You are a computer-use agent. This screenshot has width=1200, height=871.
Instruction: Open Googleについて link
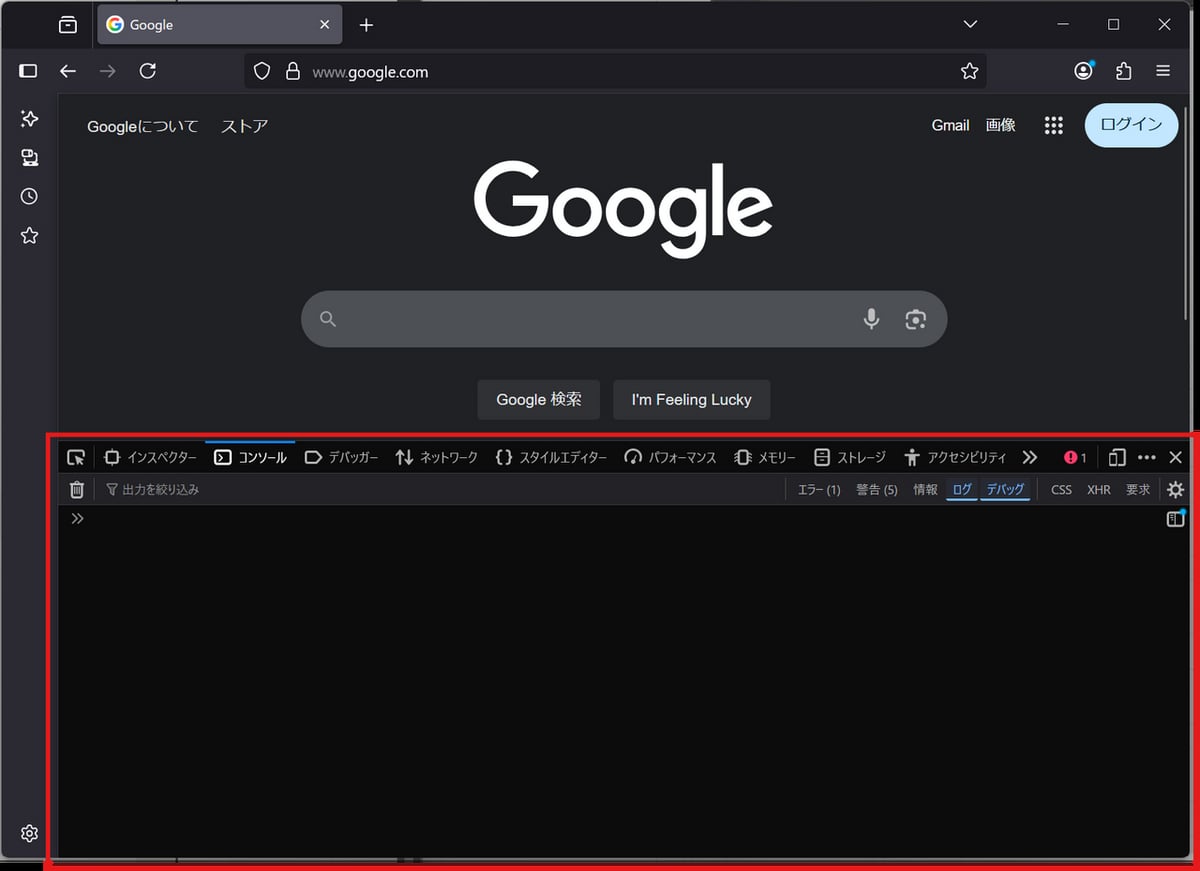142,126
